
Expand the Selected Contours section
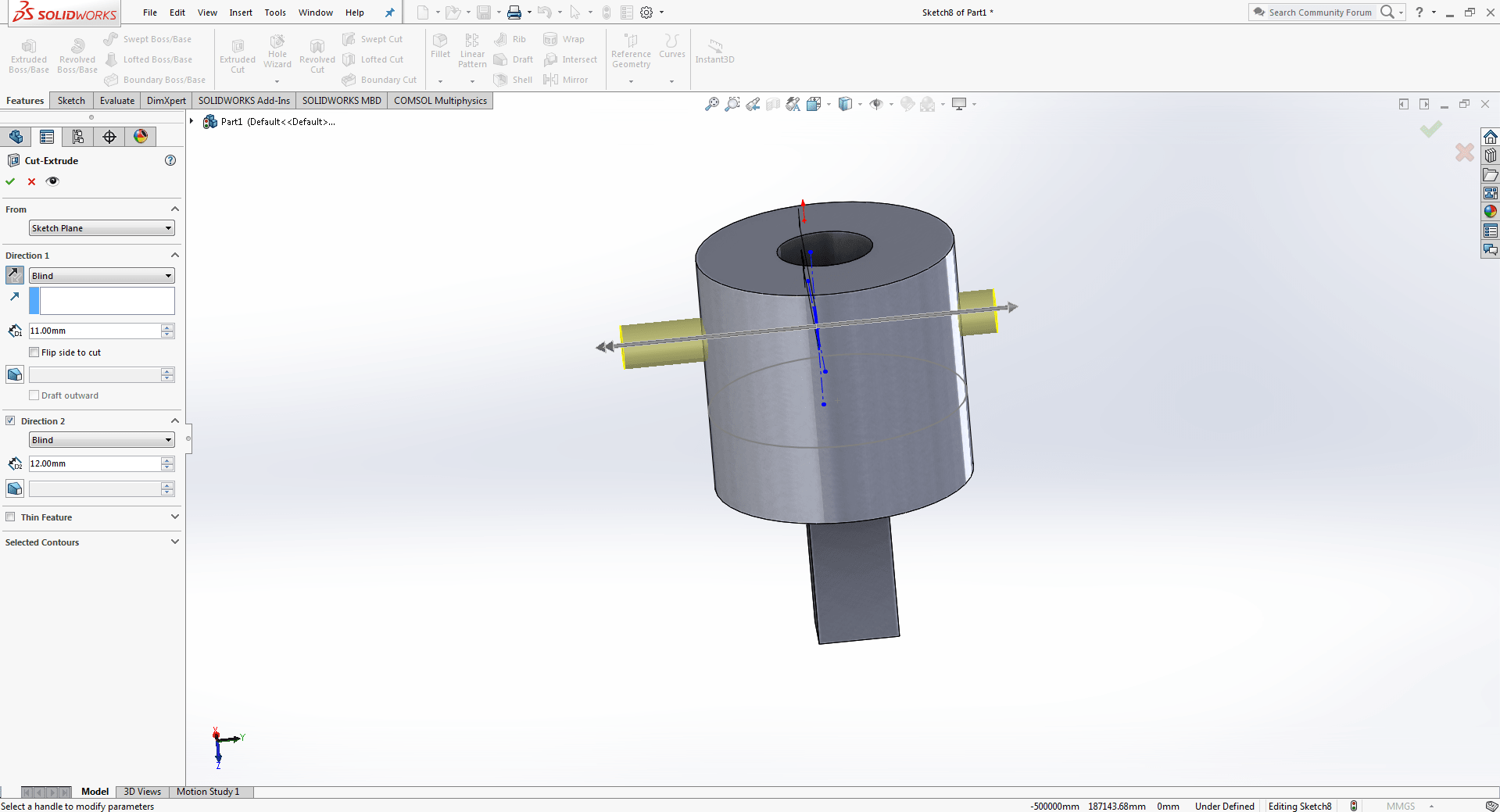pos(175,542)
